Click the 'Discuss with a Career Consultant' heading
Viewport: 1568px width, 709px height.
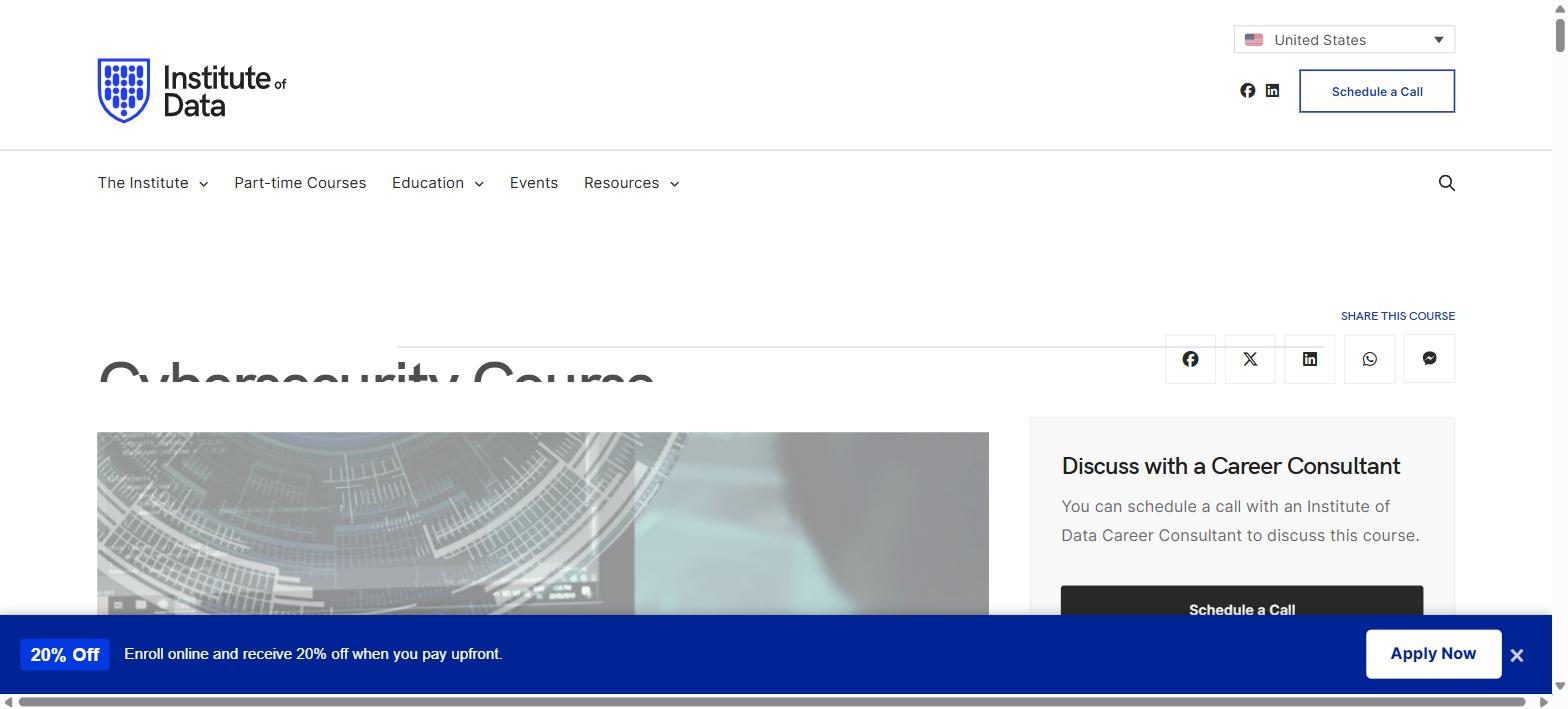coord(1231,466)
